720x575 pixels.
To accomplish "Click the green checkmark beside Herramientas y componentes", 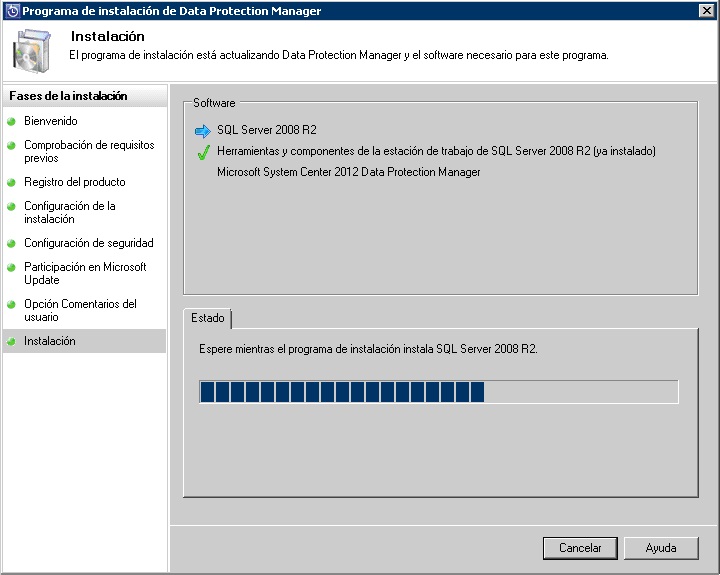I will point(203,152).
